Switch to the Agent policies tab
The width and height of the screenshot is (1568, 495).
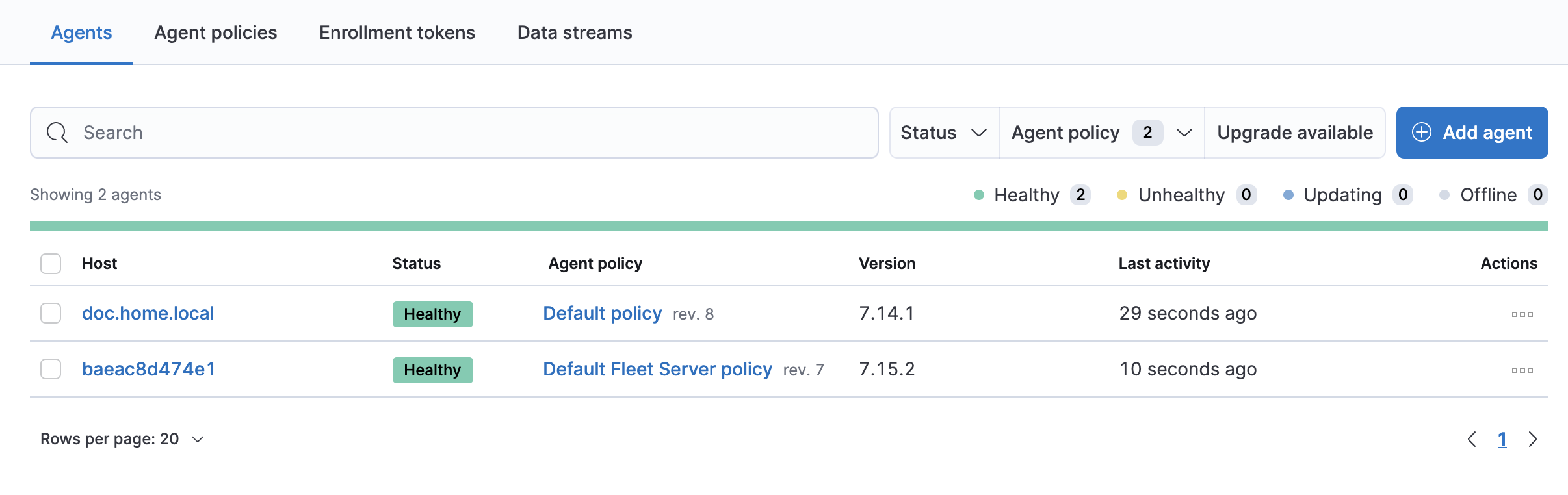click(215, 32)
